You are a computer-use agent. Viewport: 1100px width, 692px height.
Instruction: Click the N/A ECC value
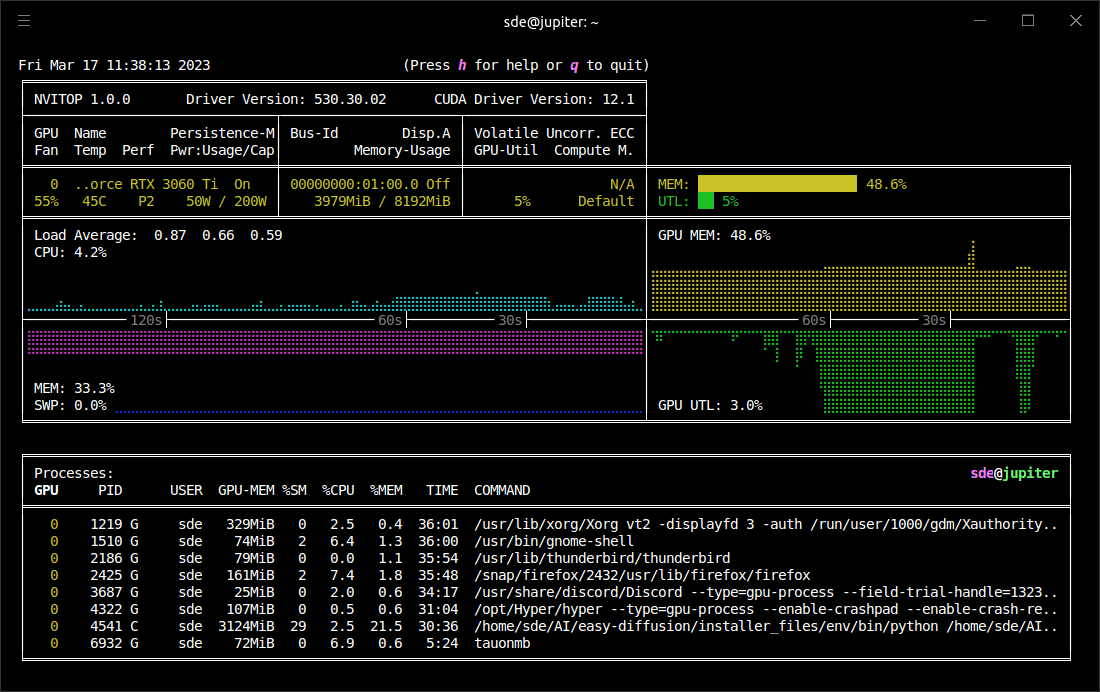click(622, 185)
